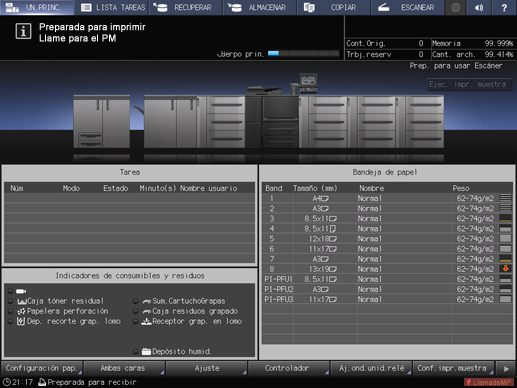
Task: Click the Cuerpo prin. progress bar
Action: point(303,53)
